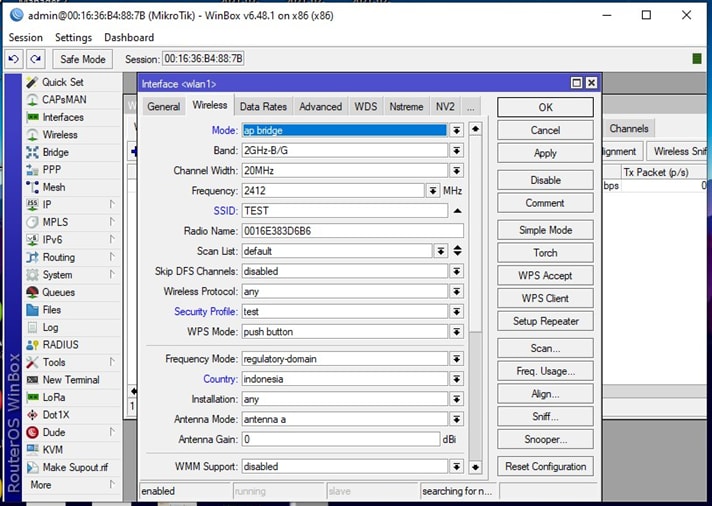712x506 pixels.
Task: Open the Wireless sidebar icon
Action: click(x=32, y=135)
